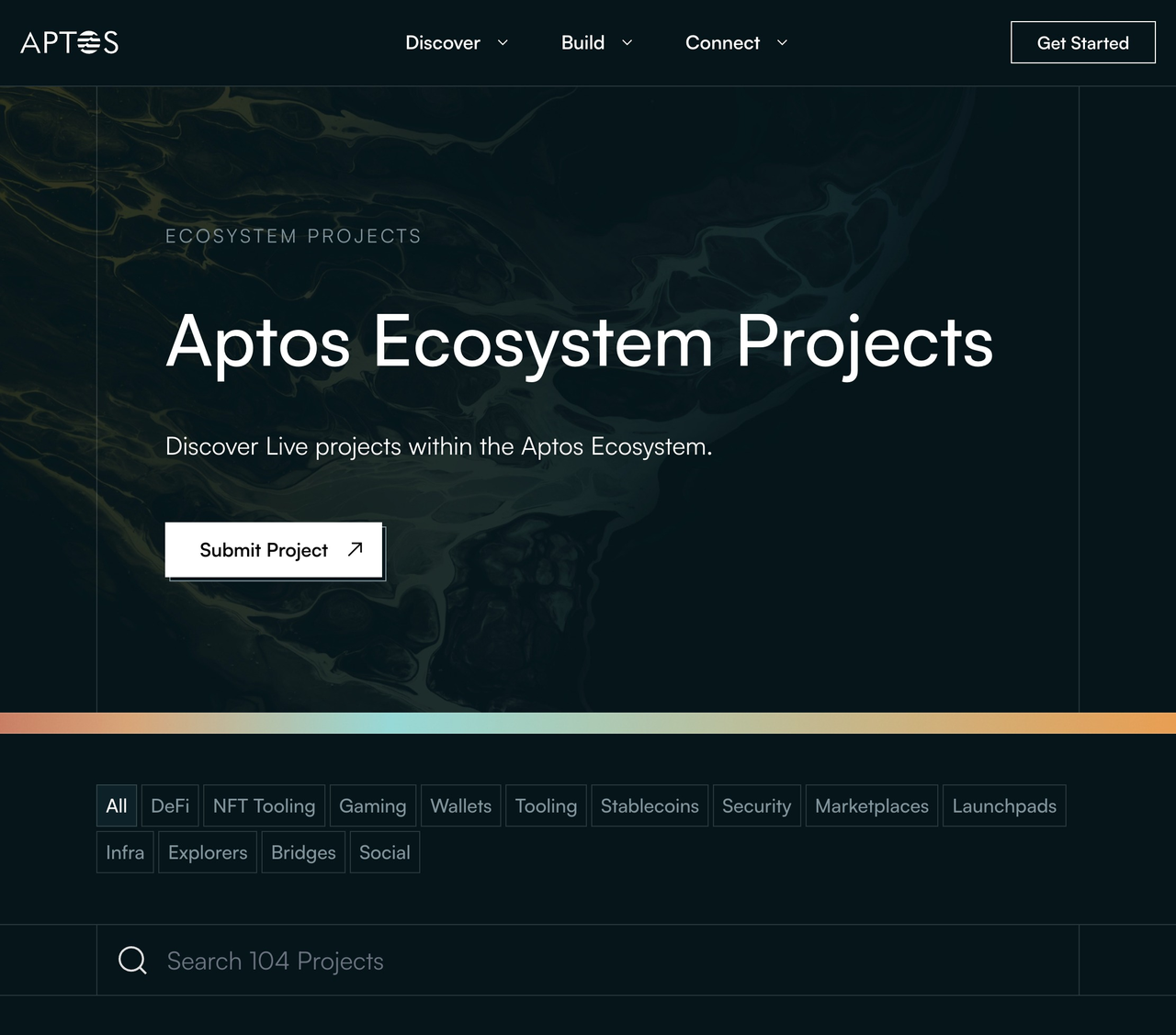Click the Get Started button

pyautogui.click(x=1082, y=42)
